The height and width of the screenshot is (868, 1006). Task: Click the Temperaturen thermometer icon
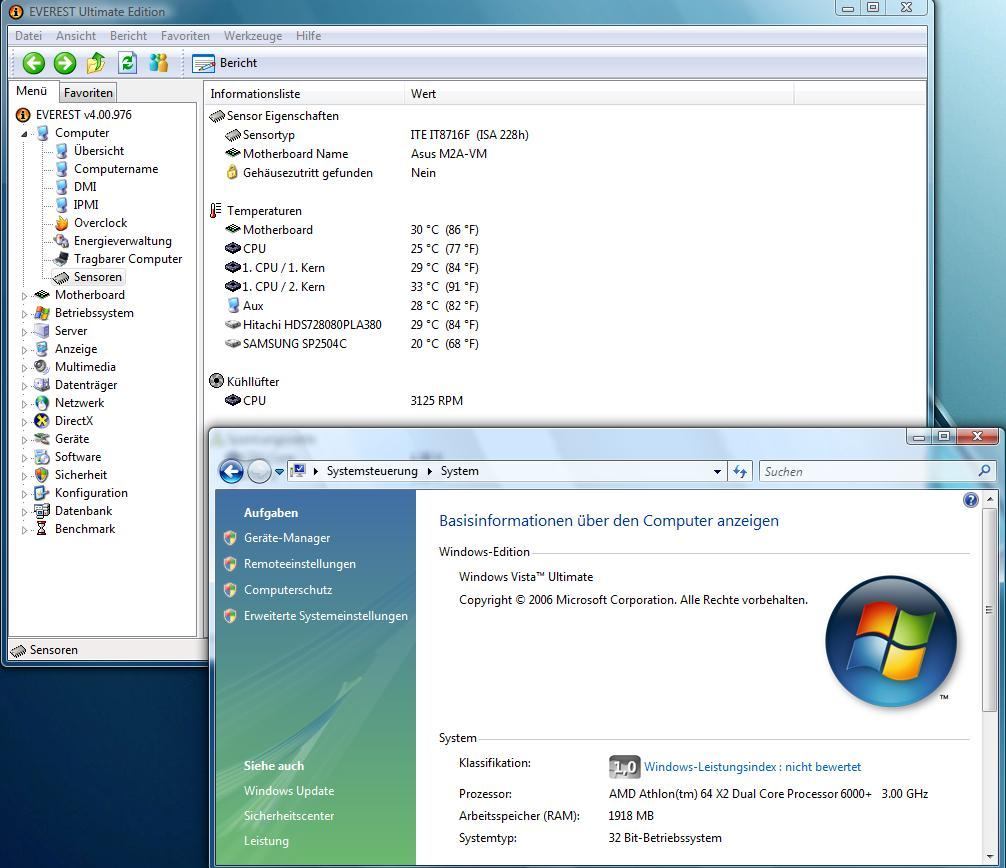[x=216, y=210]
